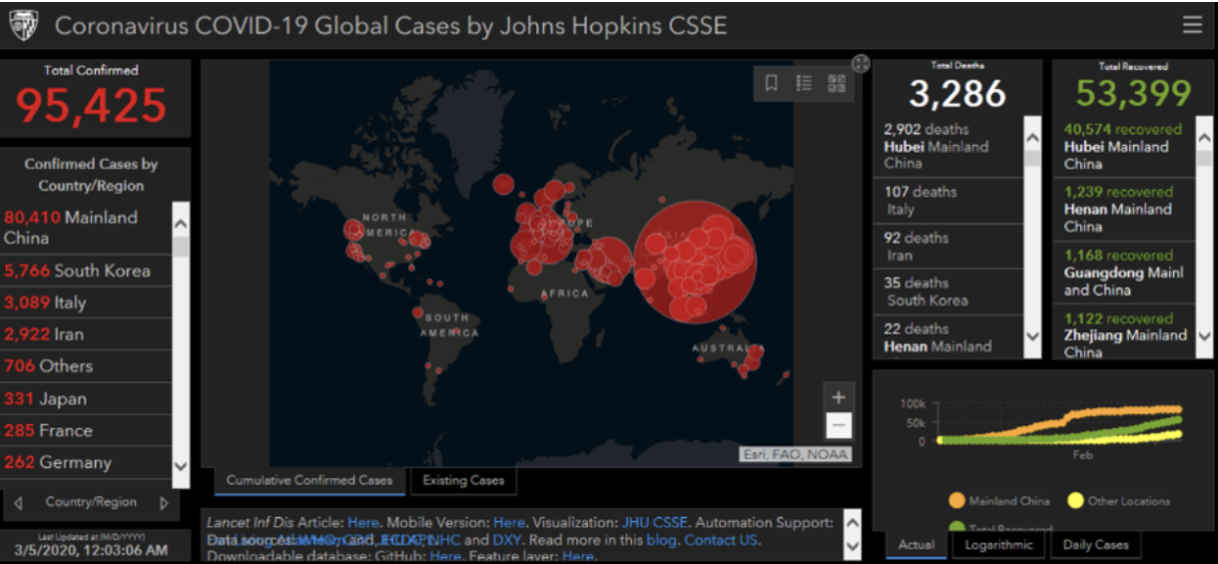Click the Johns Hopkins shield logo
The width and height of the screenshot is (1218, 564).
pyautogui.click(x=24, y=25)
